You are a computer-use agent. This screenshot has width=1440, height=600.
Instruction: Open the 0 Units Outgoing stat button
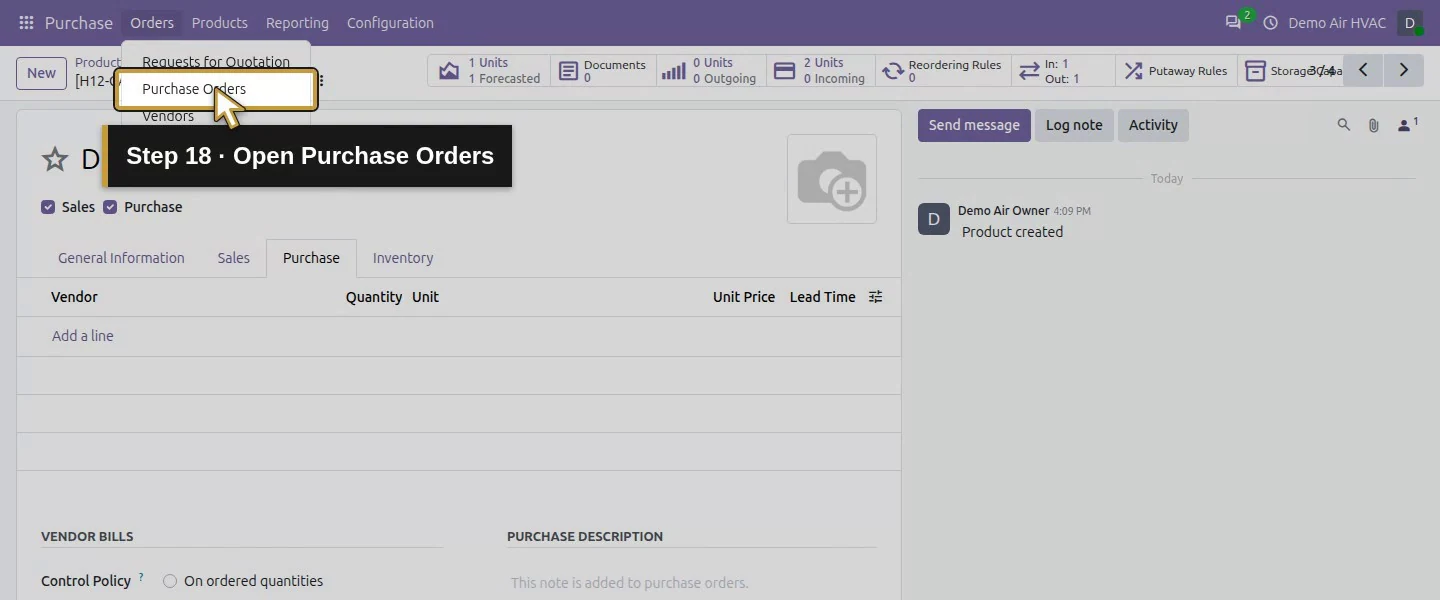(x=711, y=71)
